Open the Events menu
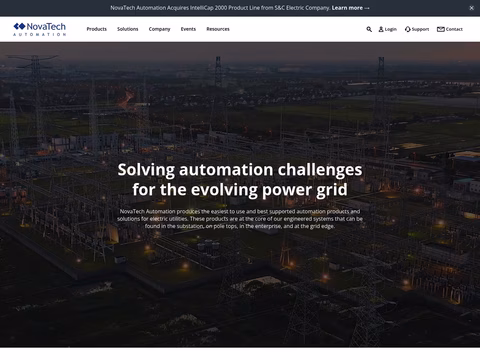Image resolution: width=480 pixels, height=360 pixels. (x=188, y=29)
